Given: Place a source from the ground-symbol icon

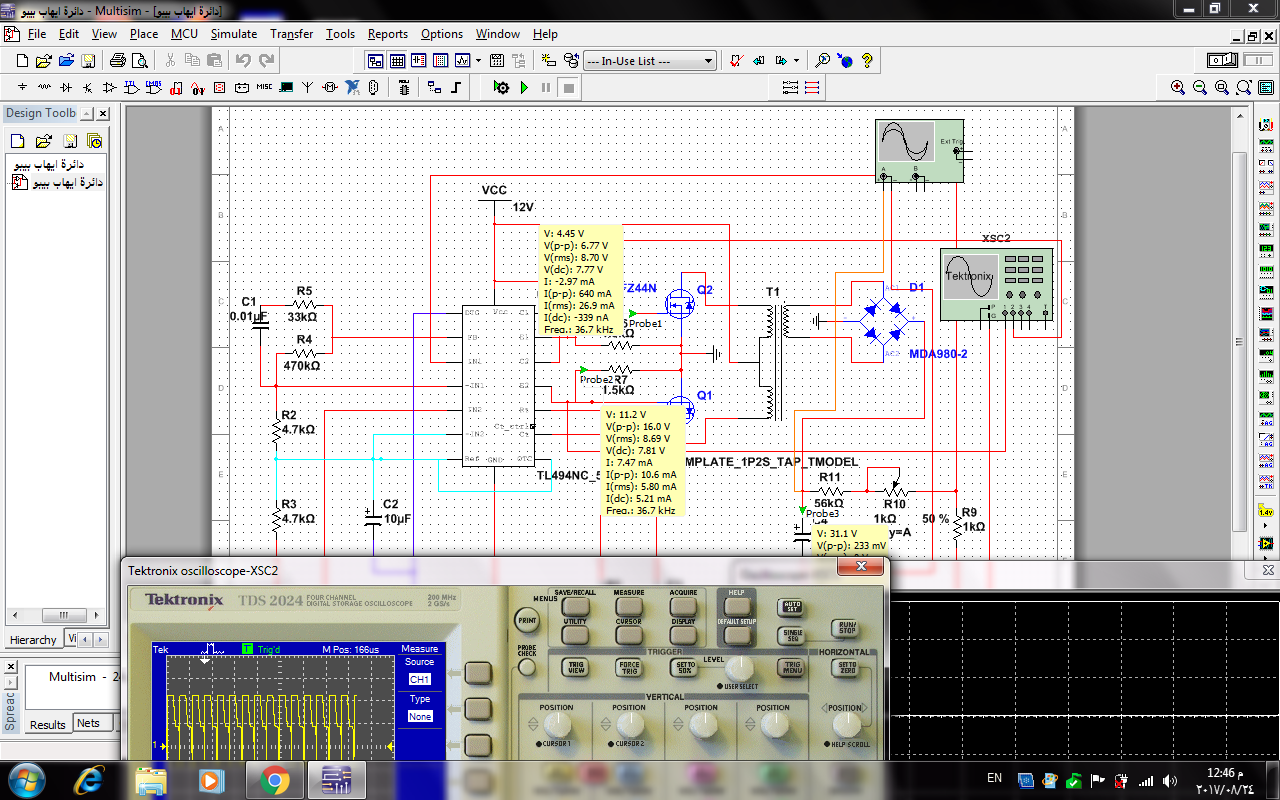Looking at the screenshot, I should 22,87.
